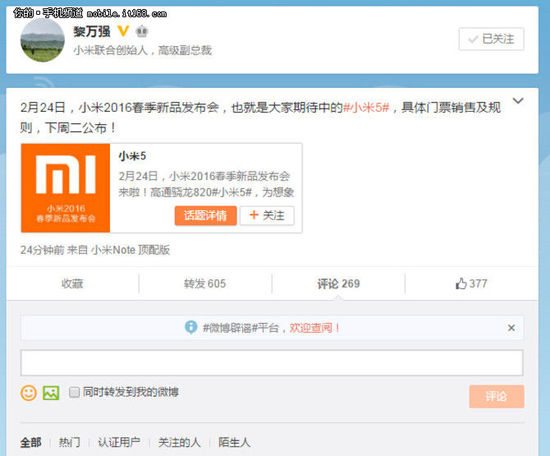Open the #小米5# hashtag link
Image resolution: width=550 pixels, height=456 pixels.
tap(366, 107)
